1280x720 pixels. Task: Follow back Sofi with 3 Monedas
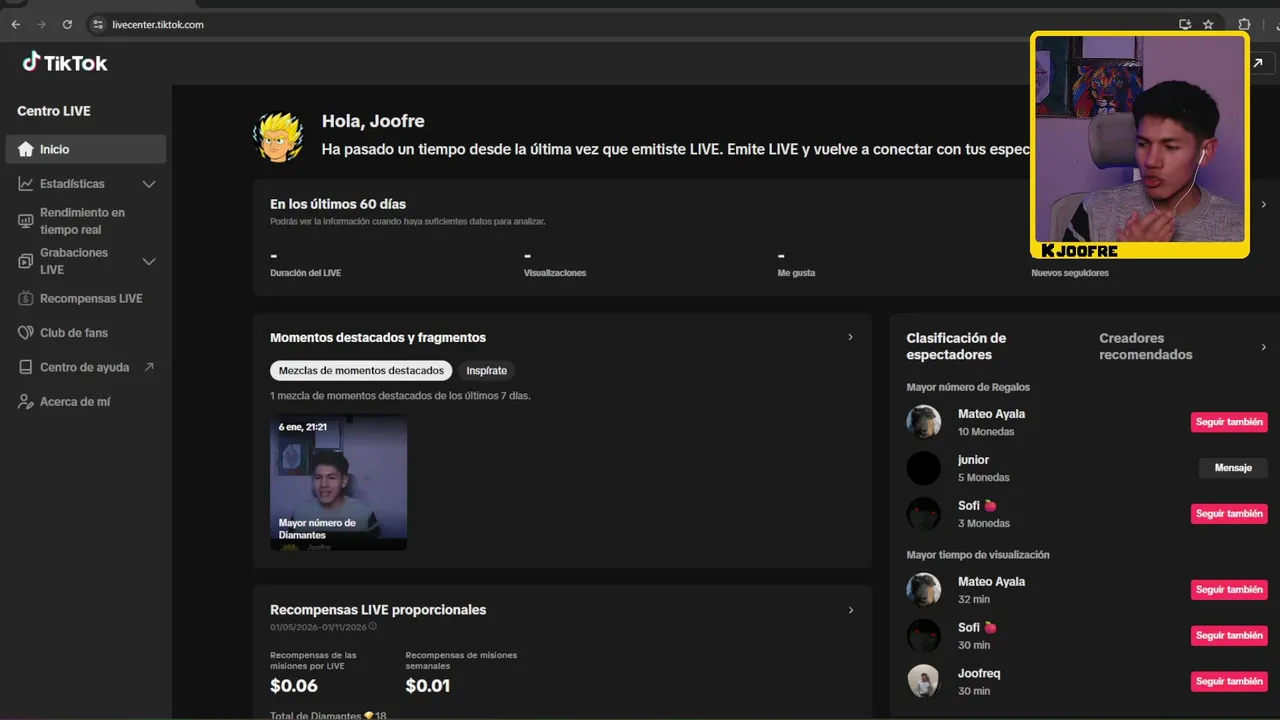click(x=1229, y=514)
